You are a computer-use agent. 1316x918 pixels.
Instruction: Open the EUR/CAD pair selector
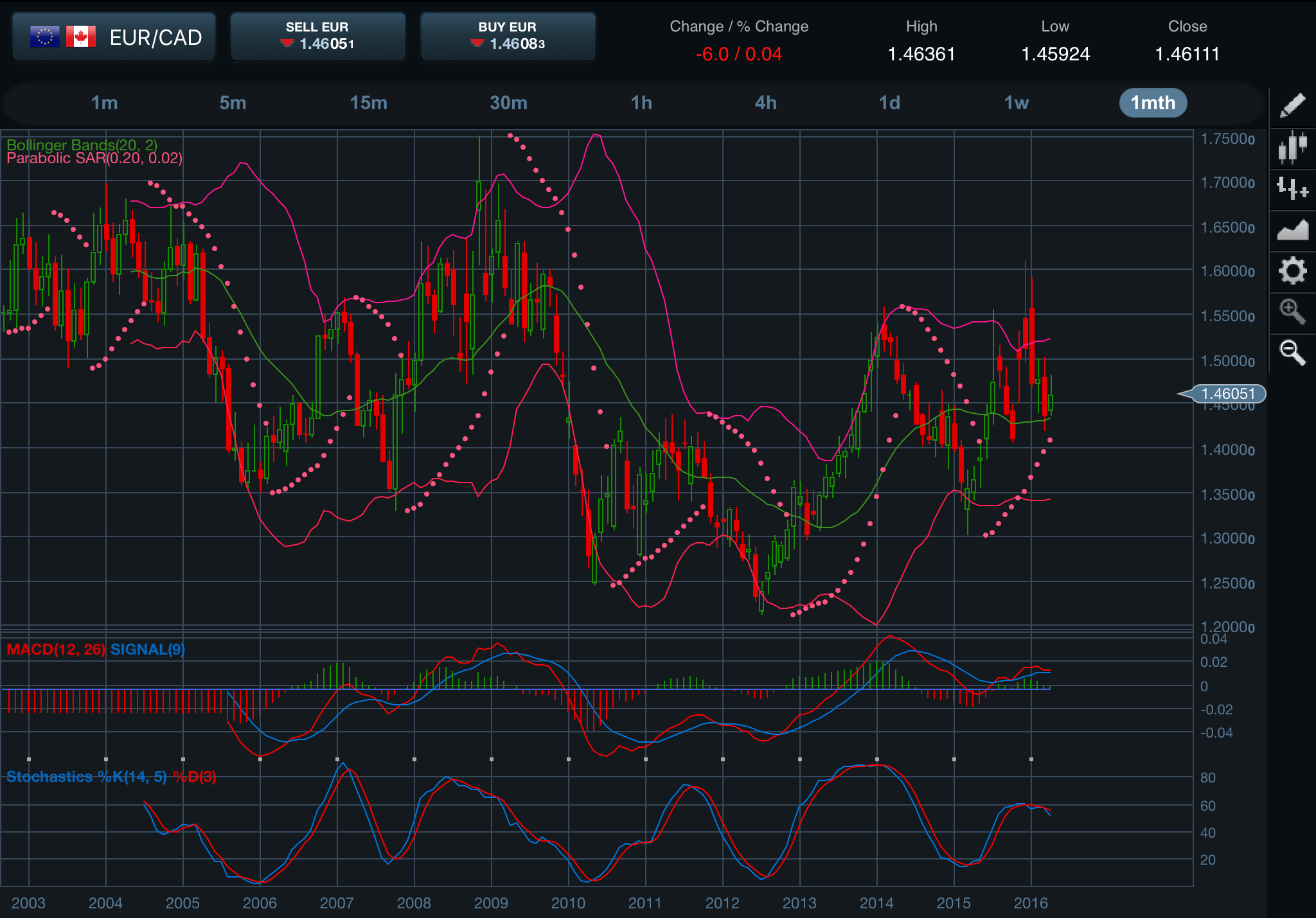point(114,37)
